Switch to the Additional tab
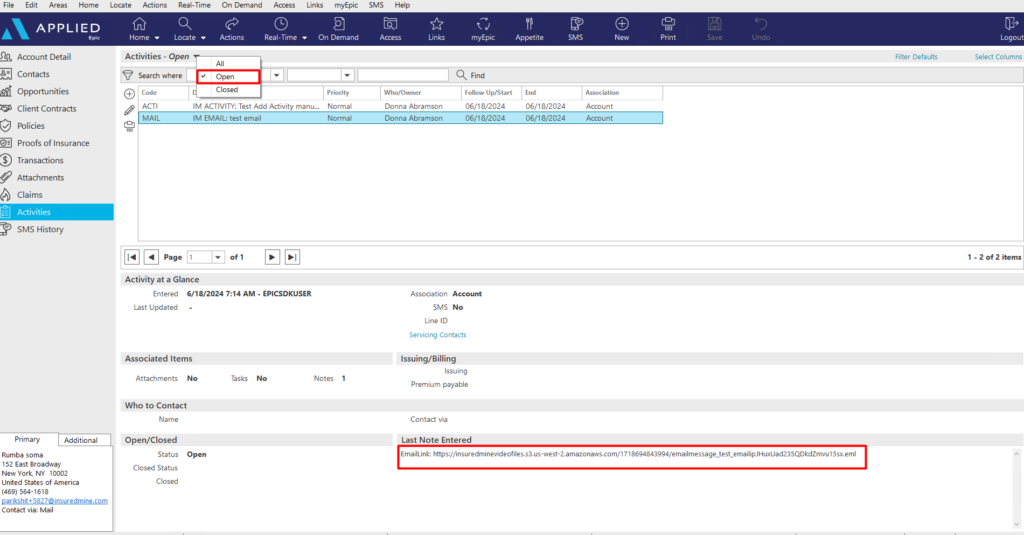The width and height of the screenshot is (1024, 535). [81, 440]
